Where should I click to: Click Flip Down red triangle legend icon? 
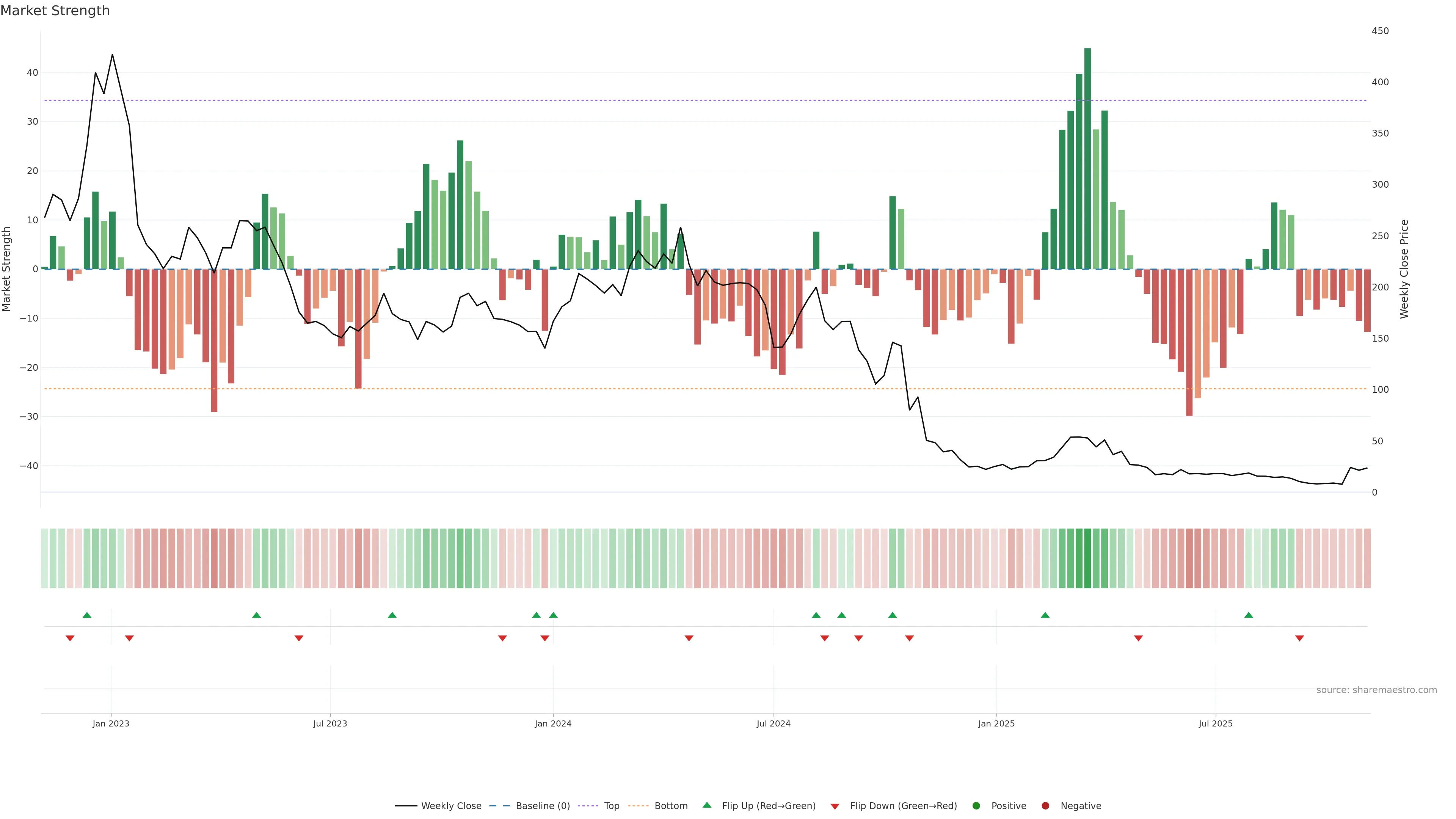pyautogui.click(x=835, y=806)
